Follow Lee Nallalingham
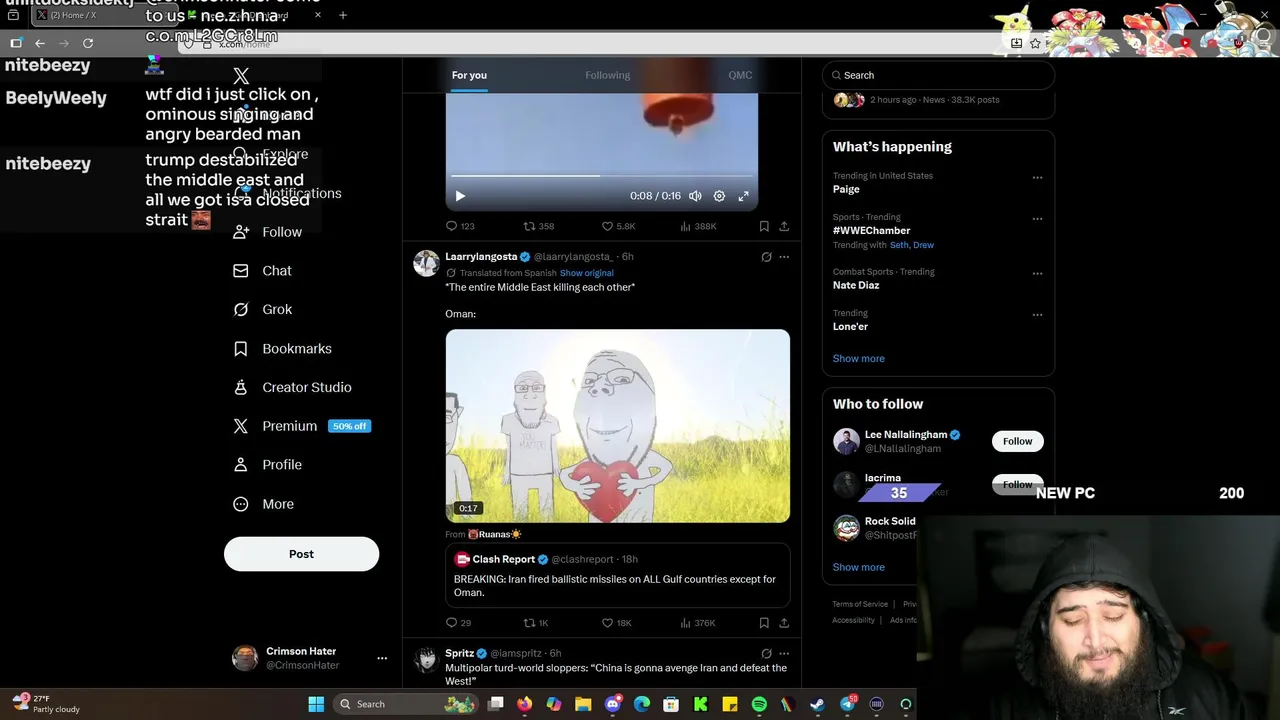Screen dimensions: 1280x720 1017,441
